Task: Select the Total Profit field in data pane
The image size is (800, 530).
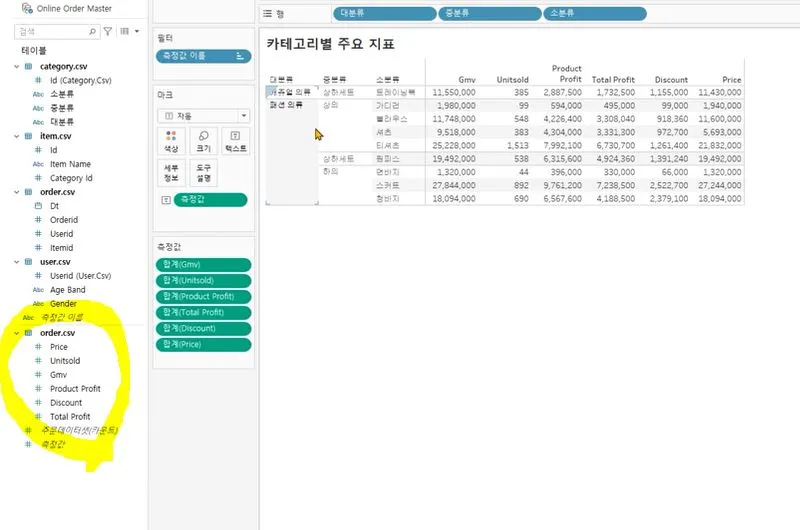Action: pos(70,416)
